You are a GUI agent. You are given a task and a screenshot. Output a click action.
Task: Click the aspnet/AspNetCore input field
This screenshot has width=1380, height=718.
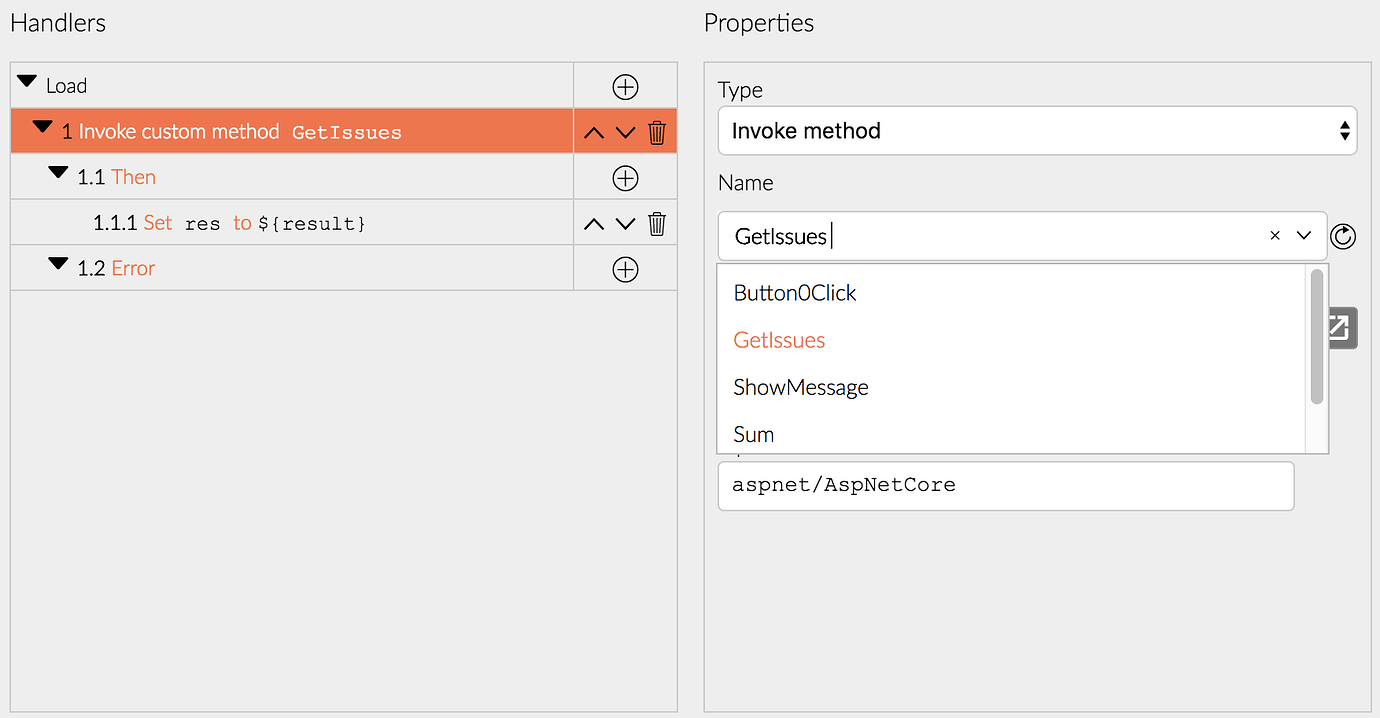click(1005, 486)
